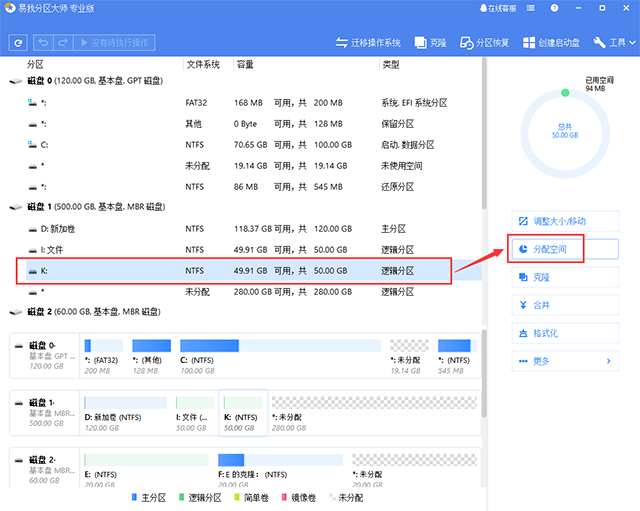
Task: Click the undo arrow in the toolbar
Action: coord(44,43)
